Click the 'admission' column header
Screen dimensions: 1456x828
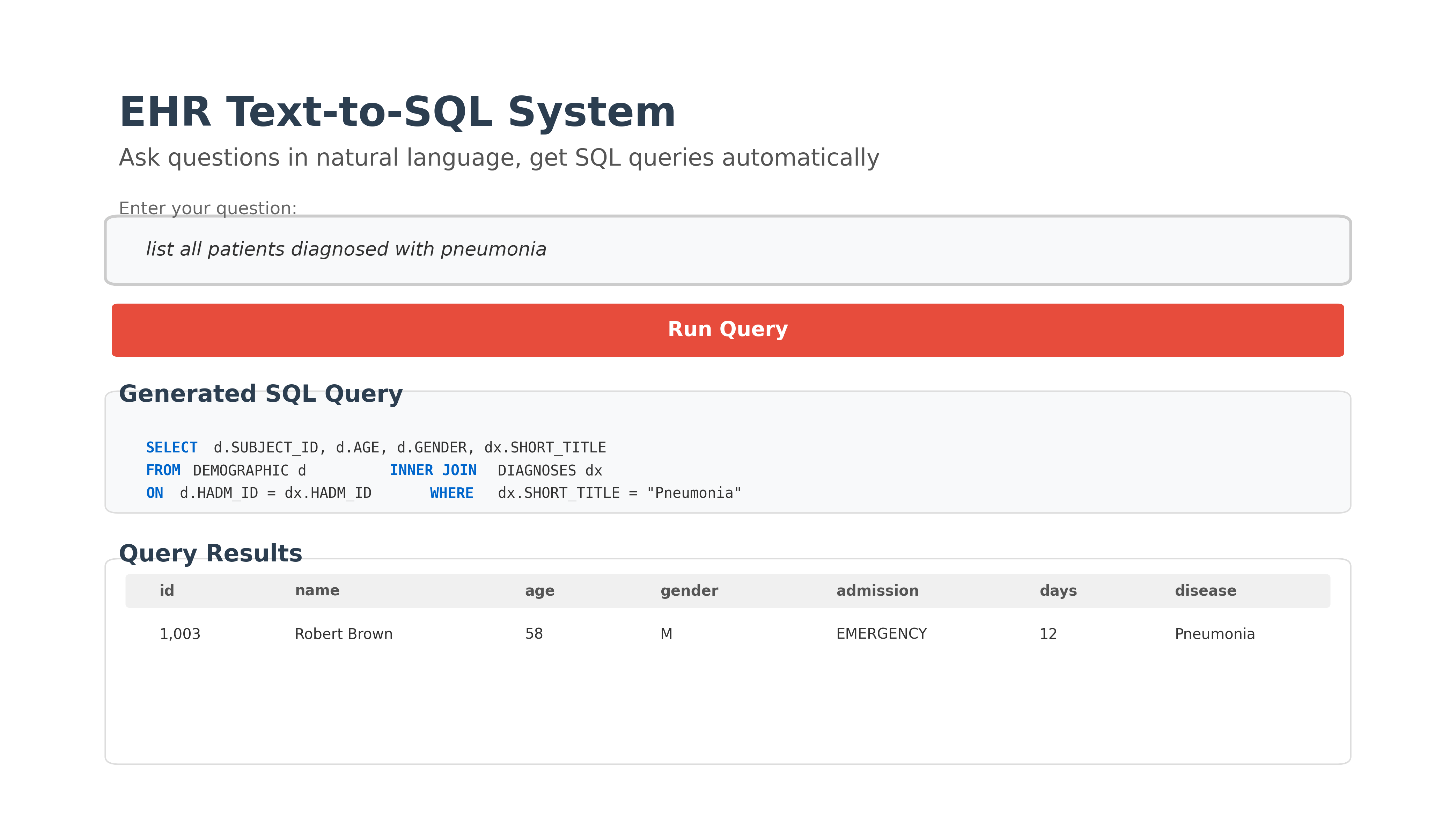877,590
